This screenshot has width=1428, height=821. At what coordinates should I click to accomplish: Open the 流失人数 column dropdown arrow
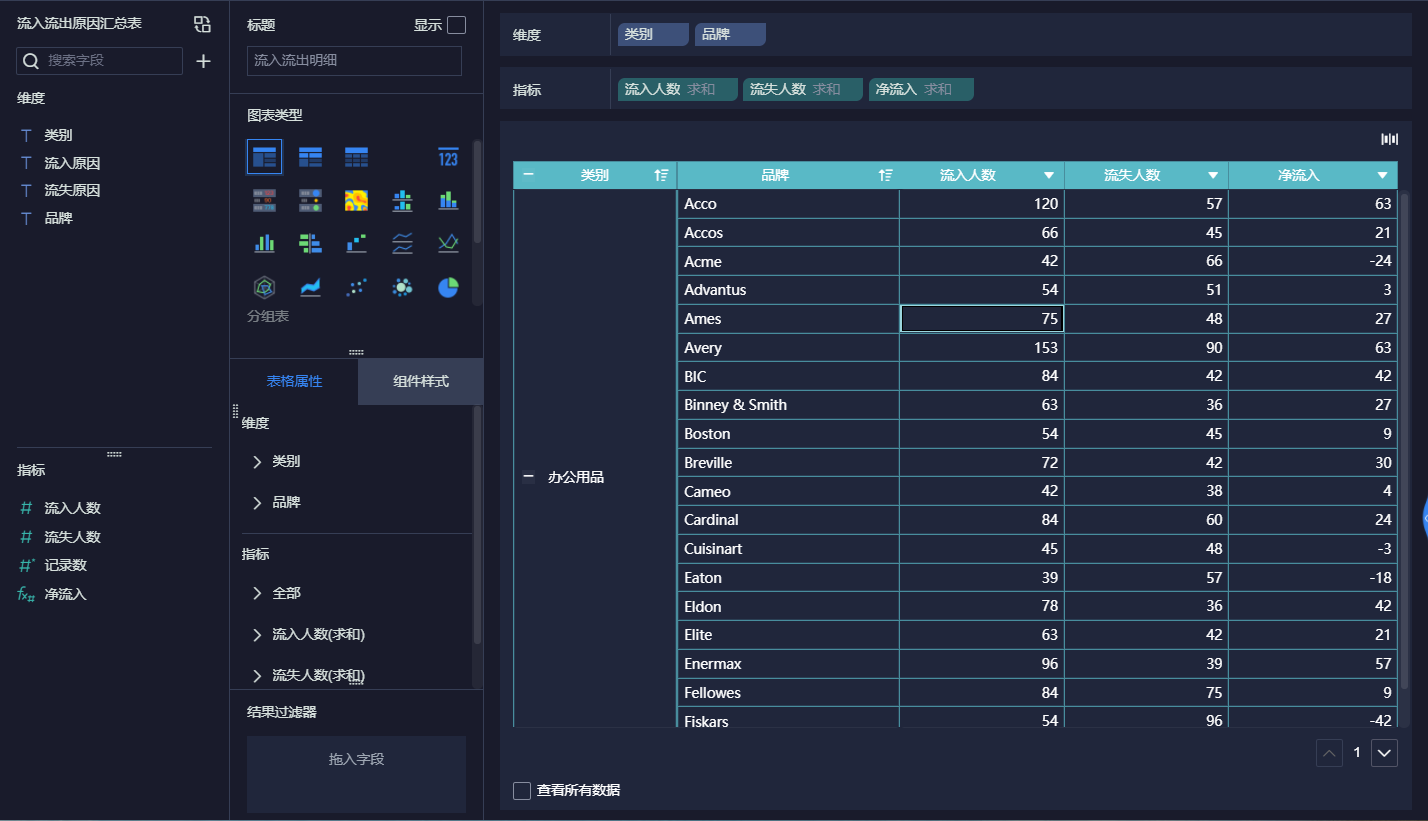click(1213, 175)
